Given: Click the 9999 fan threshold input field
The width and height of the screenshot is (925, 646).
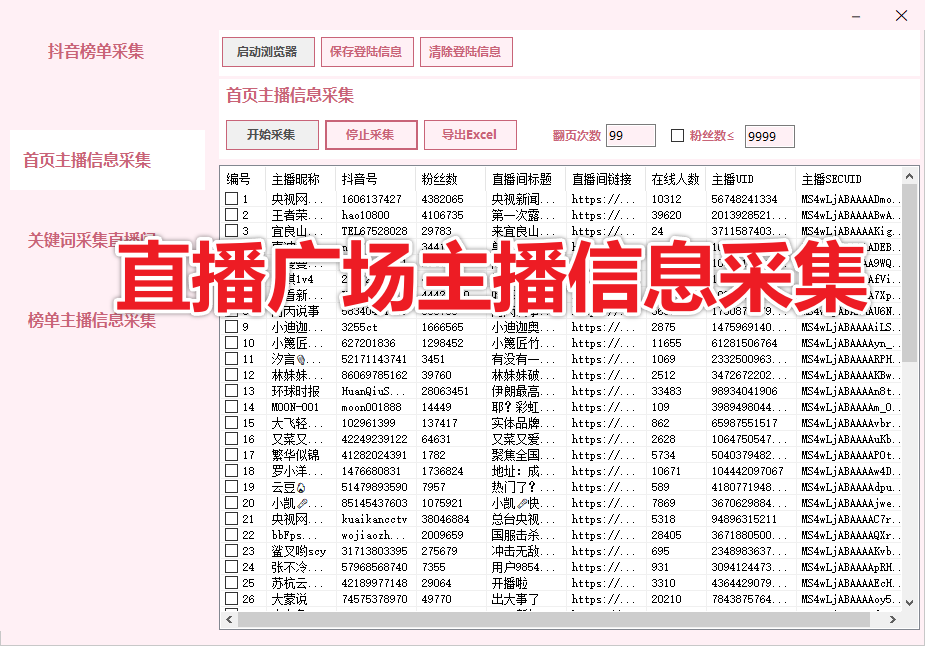Looking at the screenshot, I should (770, 135).
